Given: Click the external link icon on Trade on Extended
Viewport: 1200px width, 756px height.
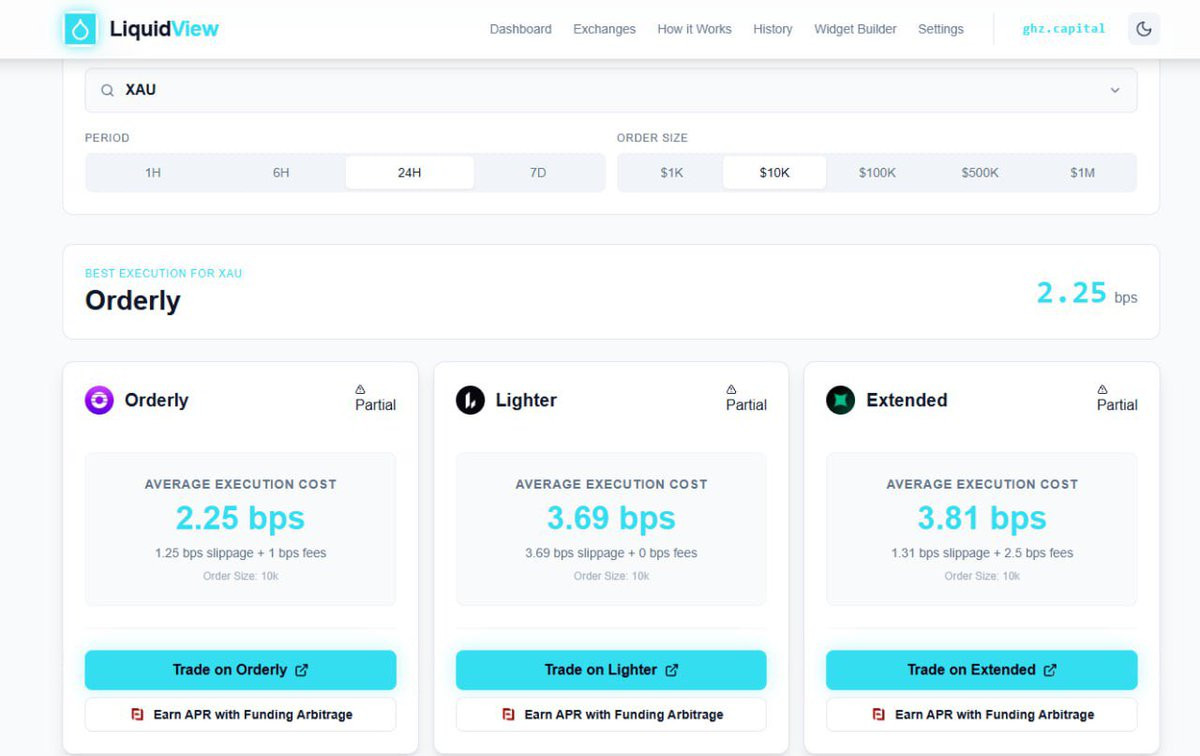Looking at the screenshot, I should click(x=1050, y=670).
